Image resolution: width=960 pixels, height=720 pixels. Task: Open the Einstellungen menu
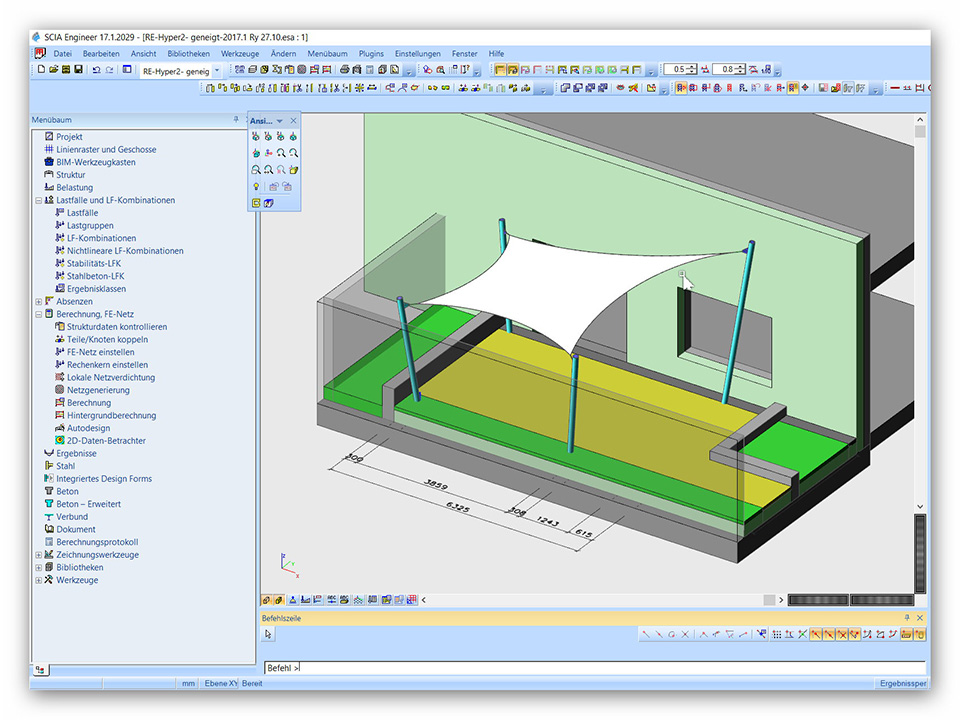(x=417, y=53)
